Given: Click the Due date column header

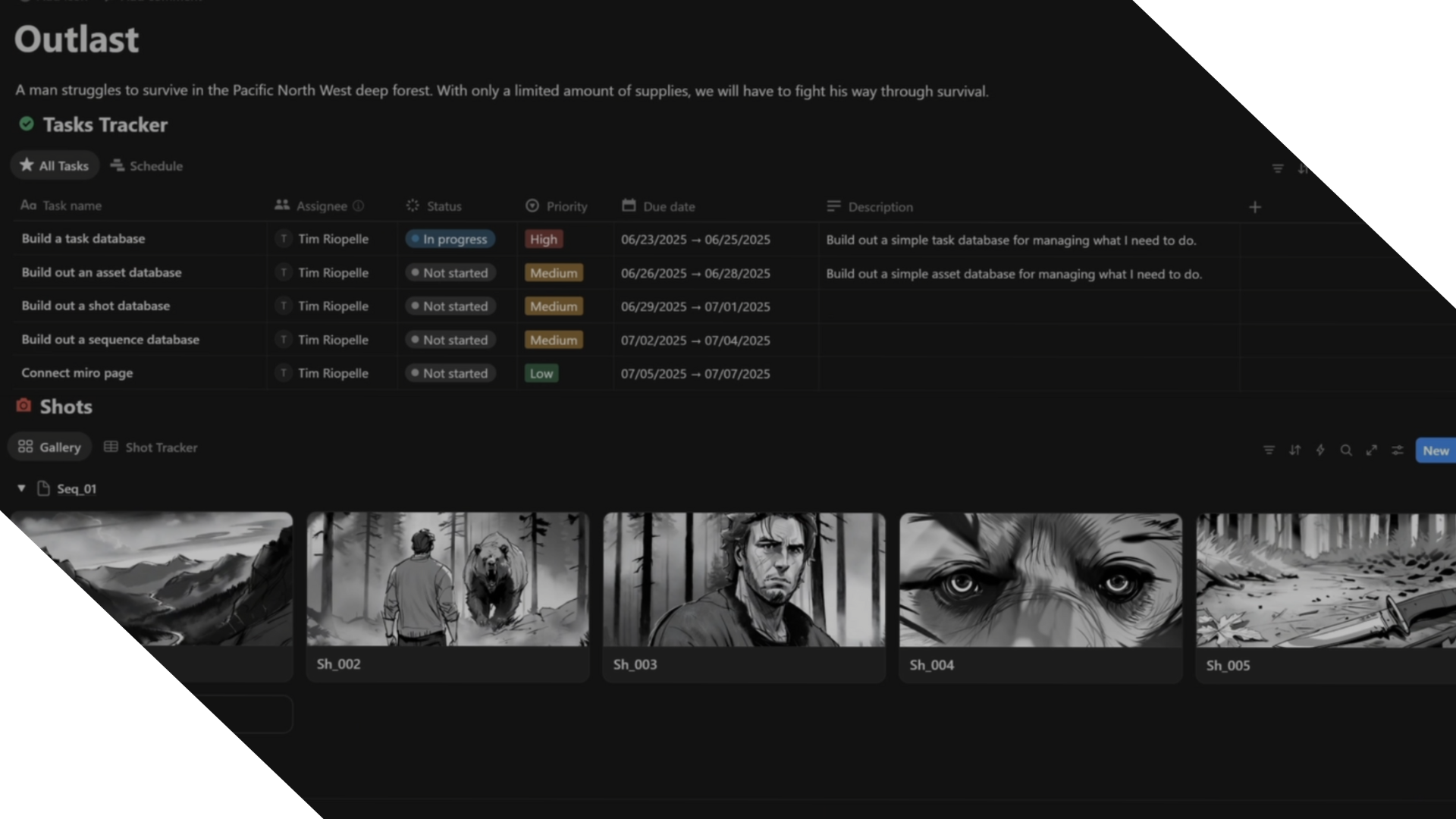Looking at the screenshot, I should (658, 206).
